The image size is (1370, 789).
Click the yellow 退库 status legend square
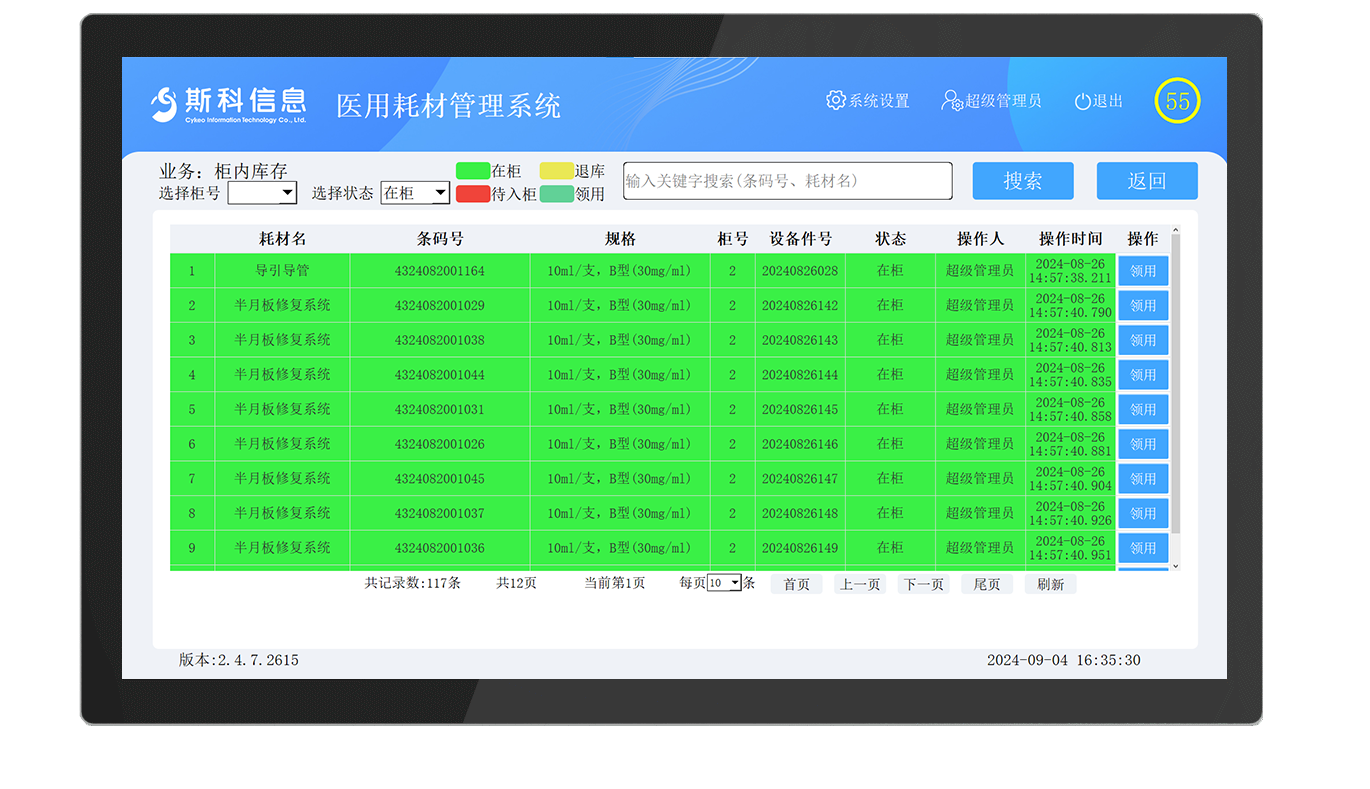[556, 170]
